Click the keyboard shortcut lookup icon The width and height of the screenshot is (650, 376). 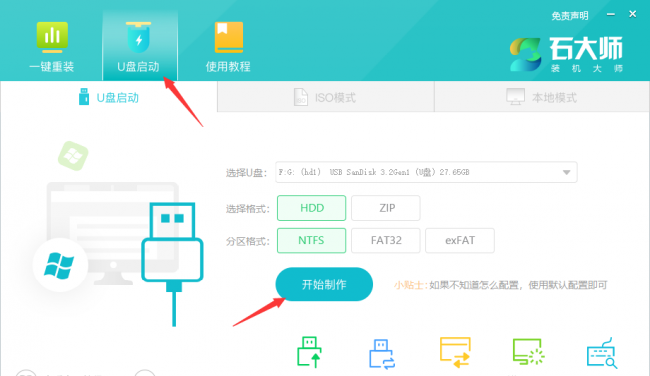pyautogui.click(x=602, y=353)
